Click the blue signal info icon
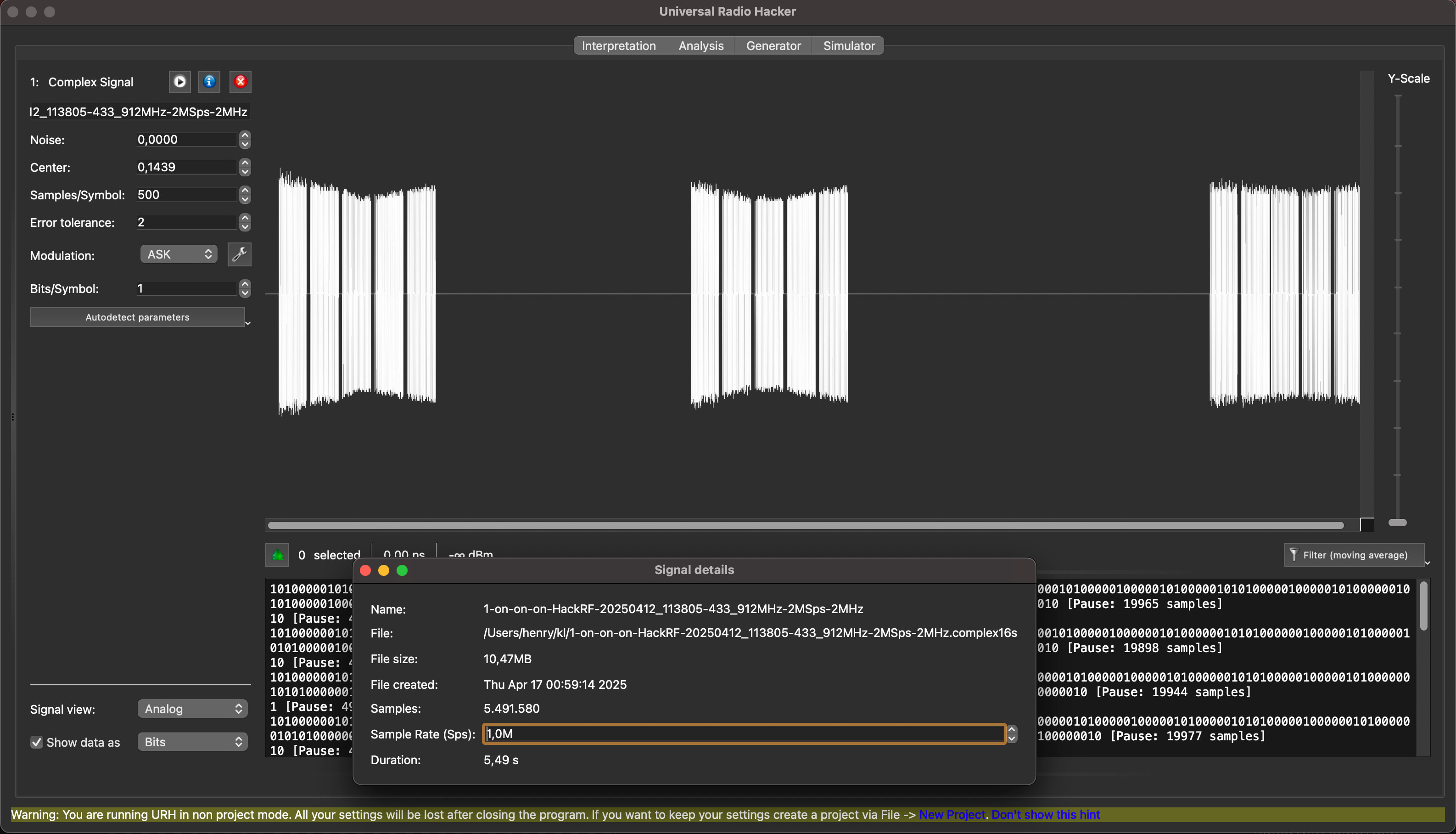 pos(209,82)
